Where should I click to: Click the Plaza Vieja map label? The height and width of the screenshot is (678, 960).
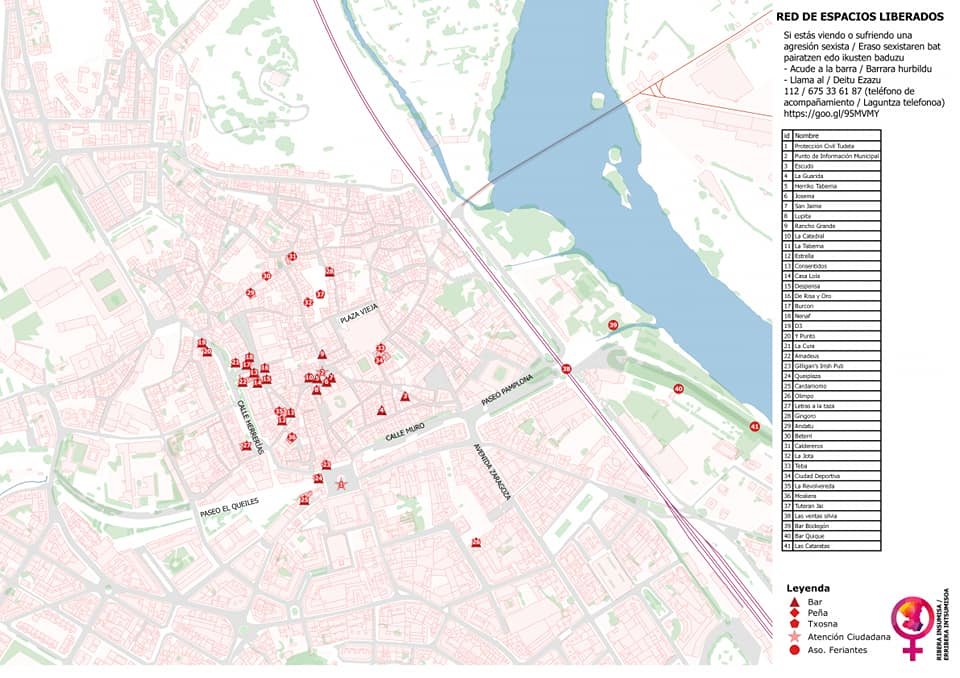[x=359, y=314]
